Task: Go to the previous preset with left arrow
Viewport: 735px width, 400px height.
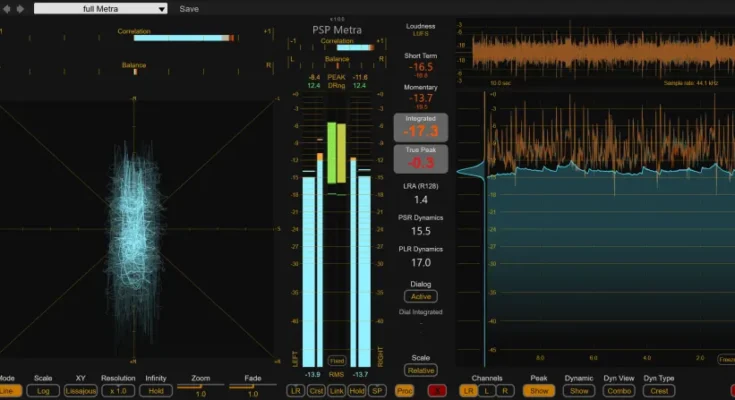Action: tap(7, 9)
